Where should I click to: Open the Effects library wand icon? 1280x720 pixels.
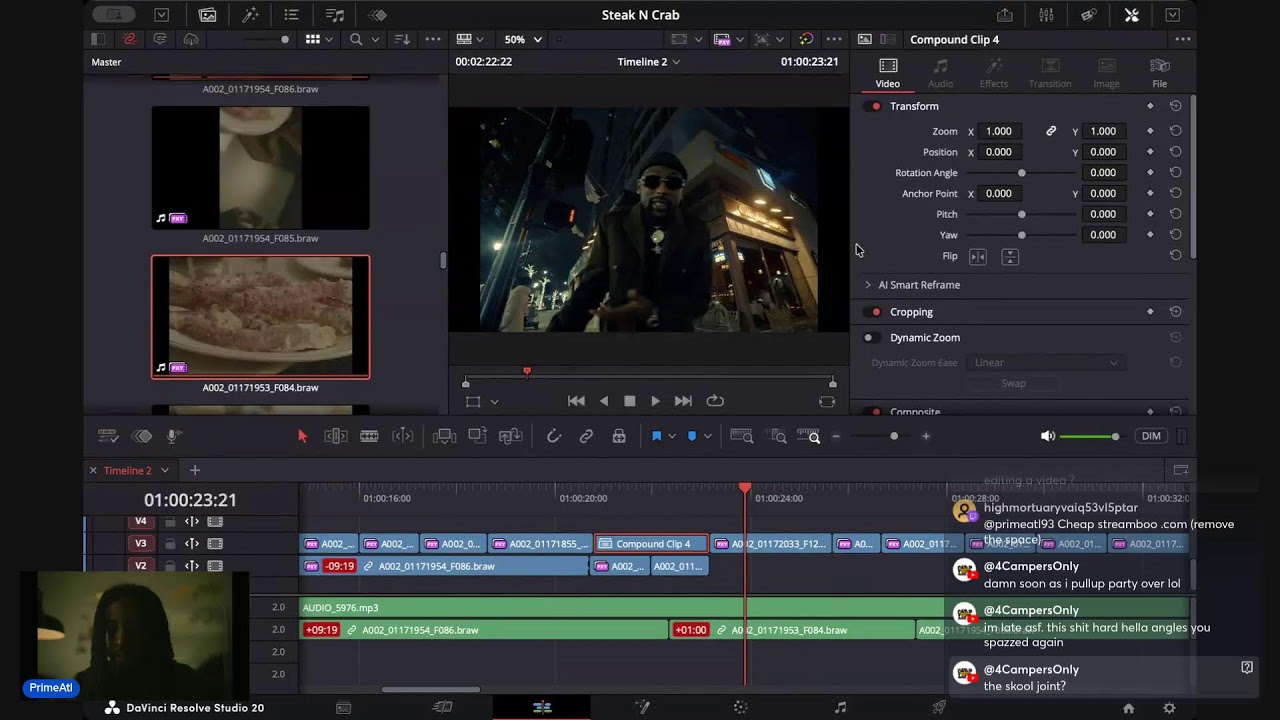249,15
